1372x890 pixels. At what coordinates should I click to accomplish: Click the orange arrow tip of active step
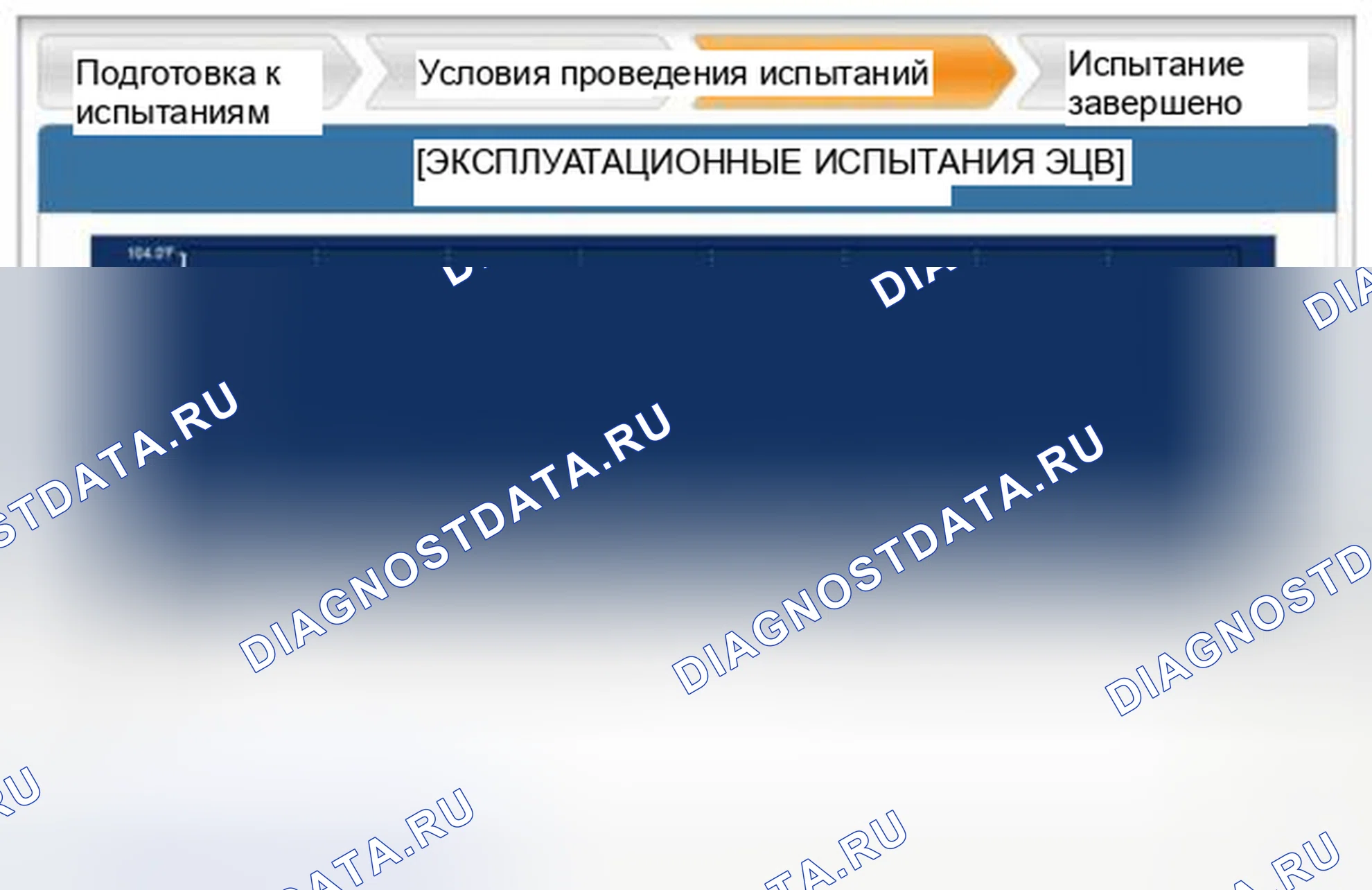point(992,73)
